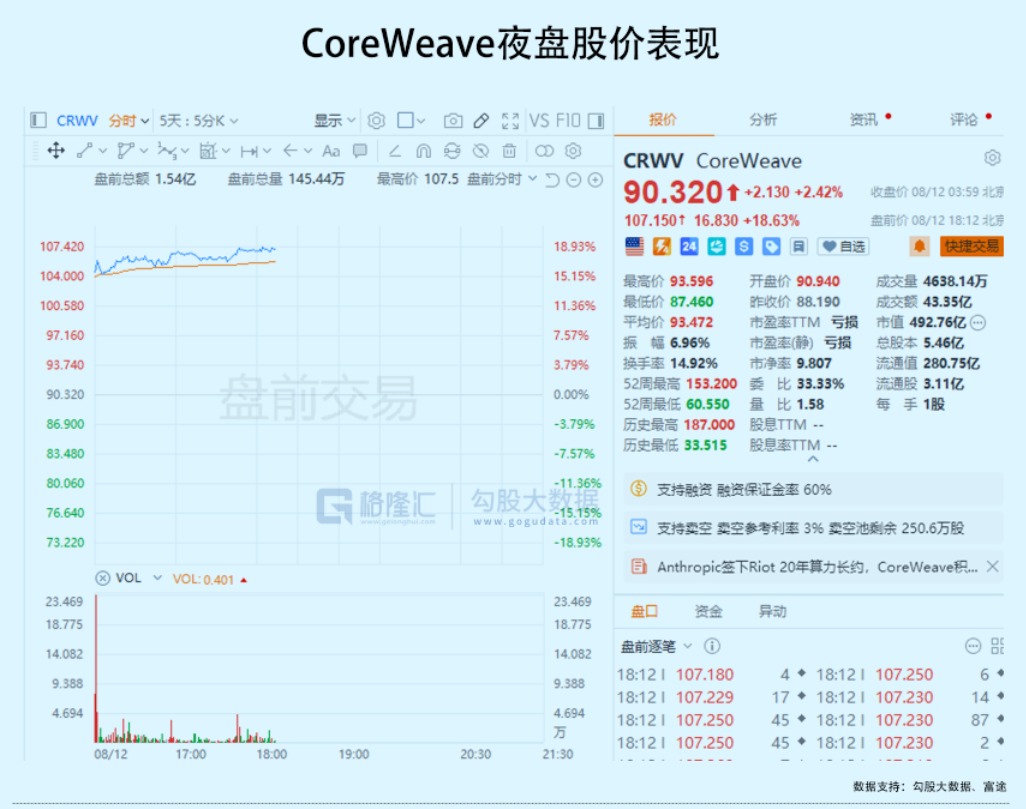Select the measurement chart tool
This screenshot has width=1026, height=809.
point(208,151)
